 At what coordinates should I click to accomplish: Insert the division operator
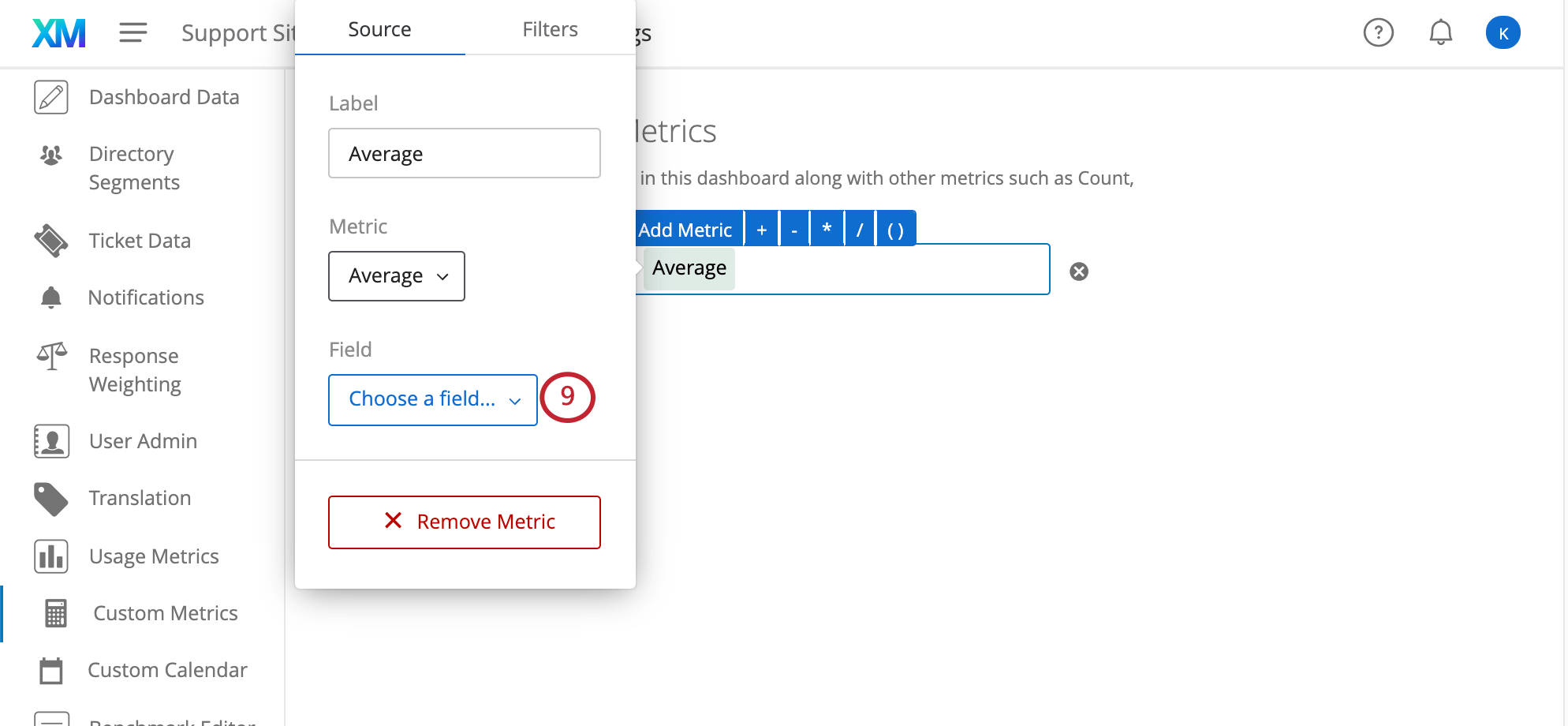[x=859, y=230]
